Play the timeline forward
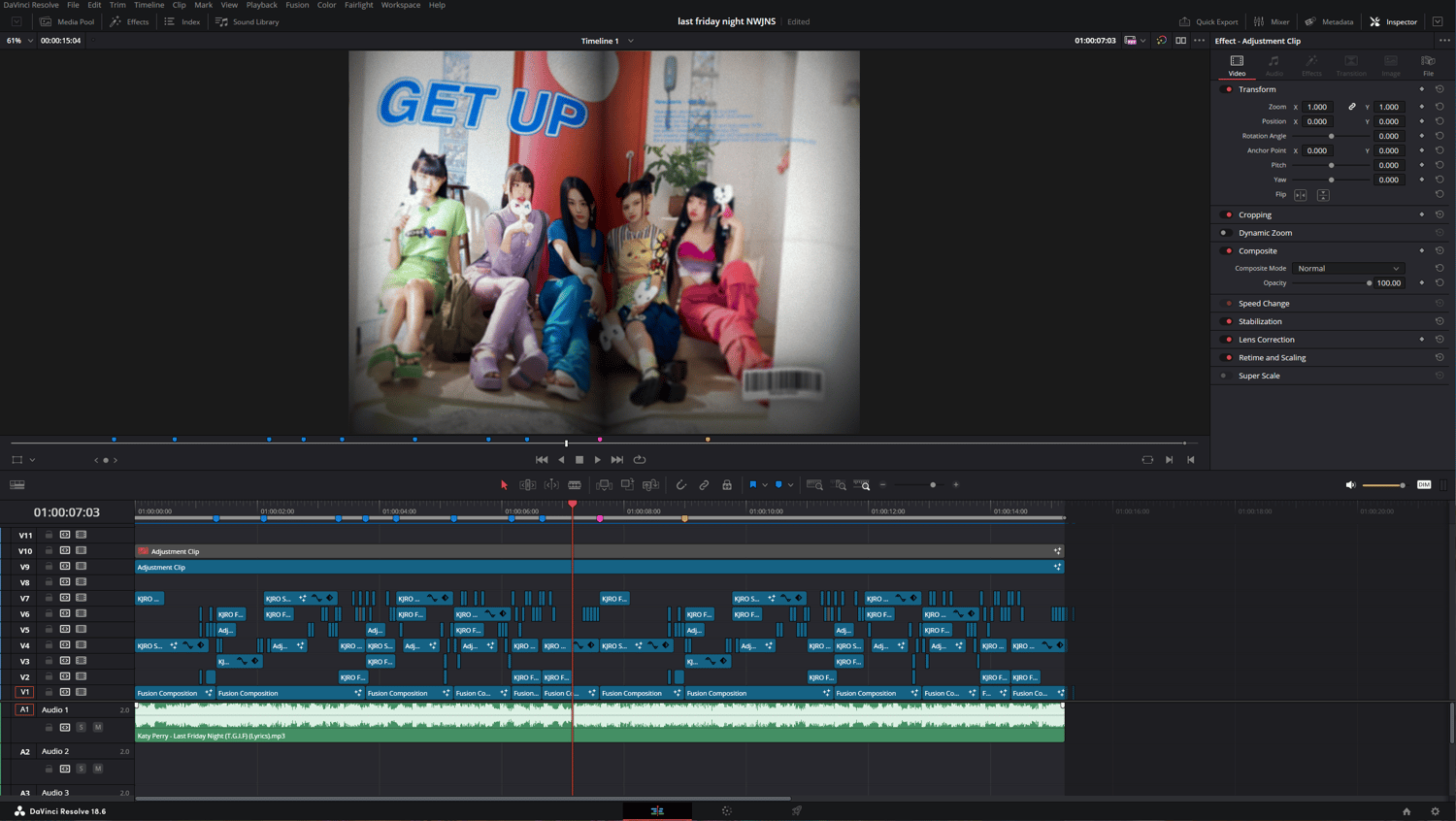1456x821 pixels. click(x=598, y=460)
